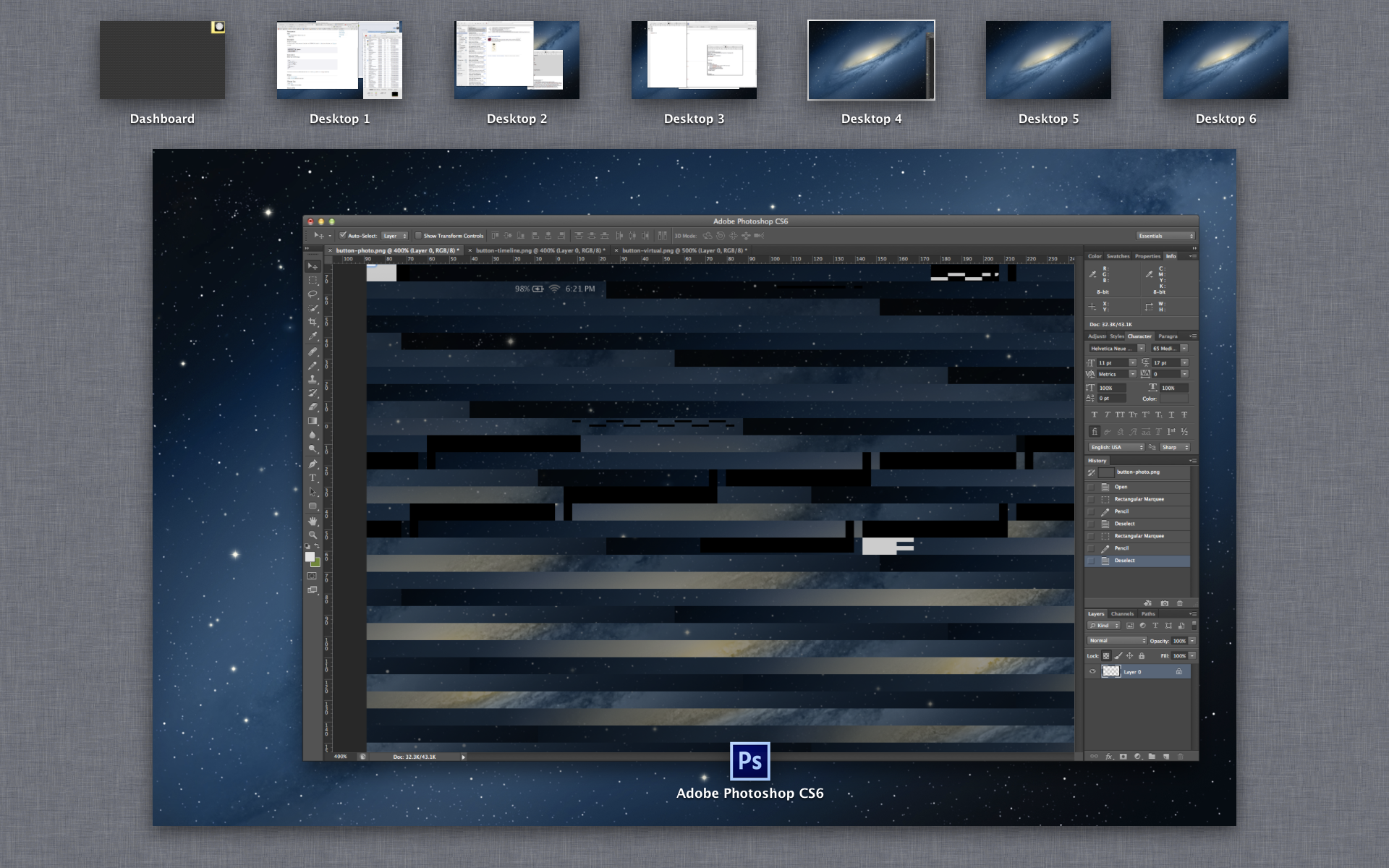The image size is (1389, 868).
Task: Switch to Desktop 2 thumbnail
Action: pyautogui.click(x=517, y=60)
